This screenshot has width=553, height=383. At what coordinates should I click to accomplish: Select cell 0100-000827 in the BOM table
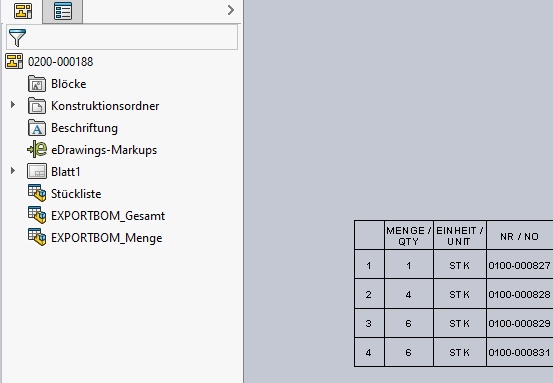[x=519, y=265]
